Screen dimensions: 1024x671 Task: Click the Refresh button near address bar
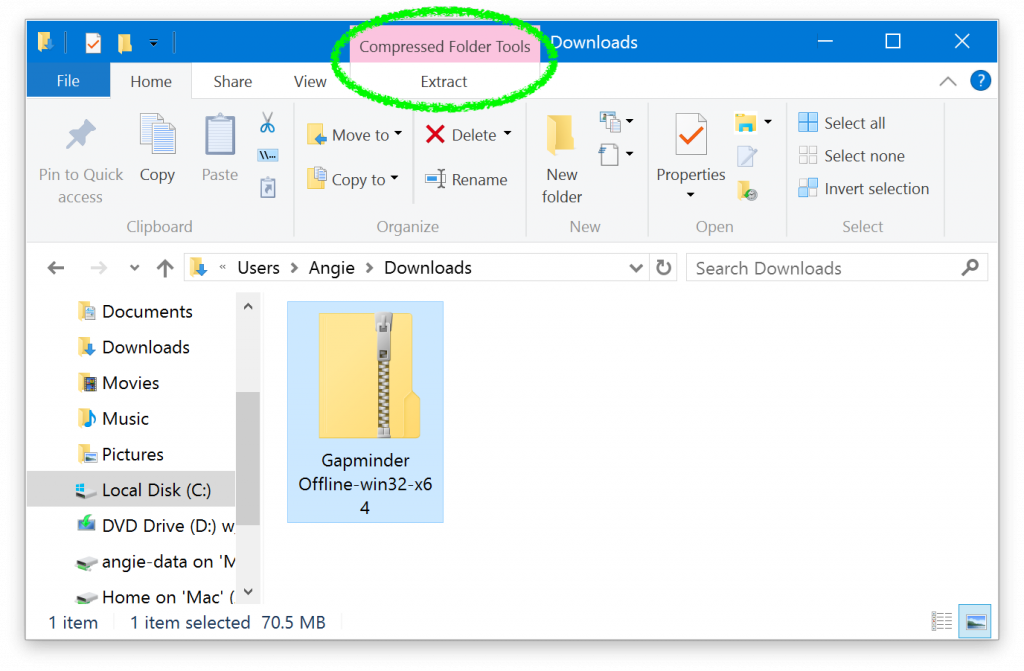(x=664, y=268)
